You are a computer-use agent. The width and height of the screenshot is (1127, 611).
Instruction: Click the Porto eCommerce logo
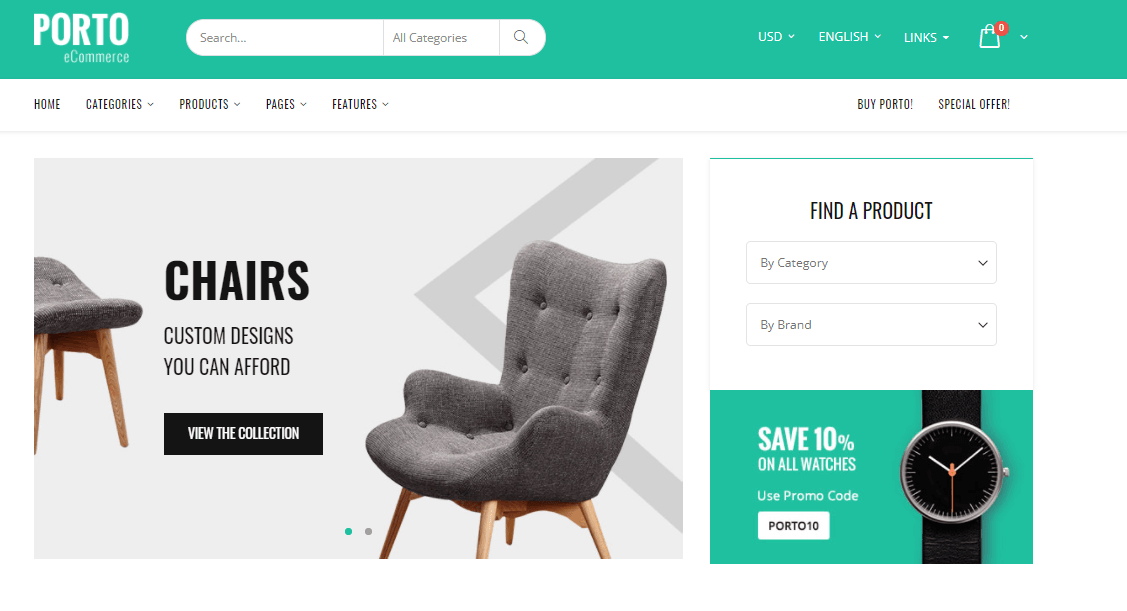[x=81, y=38]
